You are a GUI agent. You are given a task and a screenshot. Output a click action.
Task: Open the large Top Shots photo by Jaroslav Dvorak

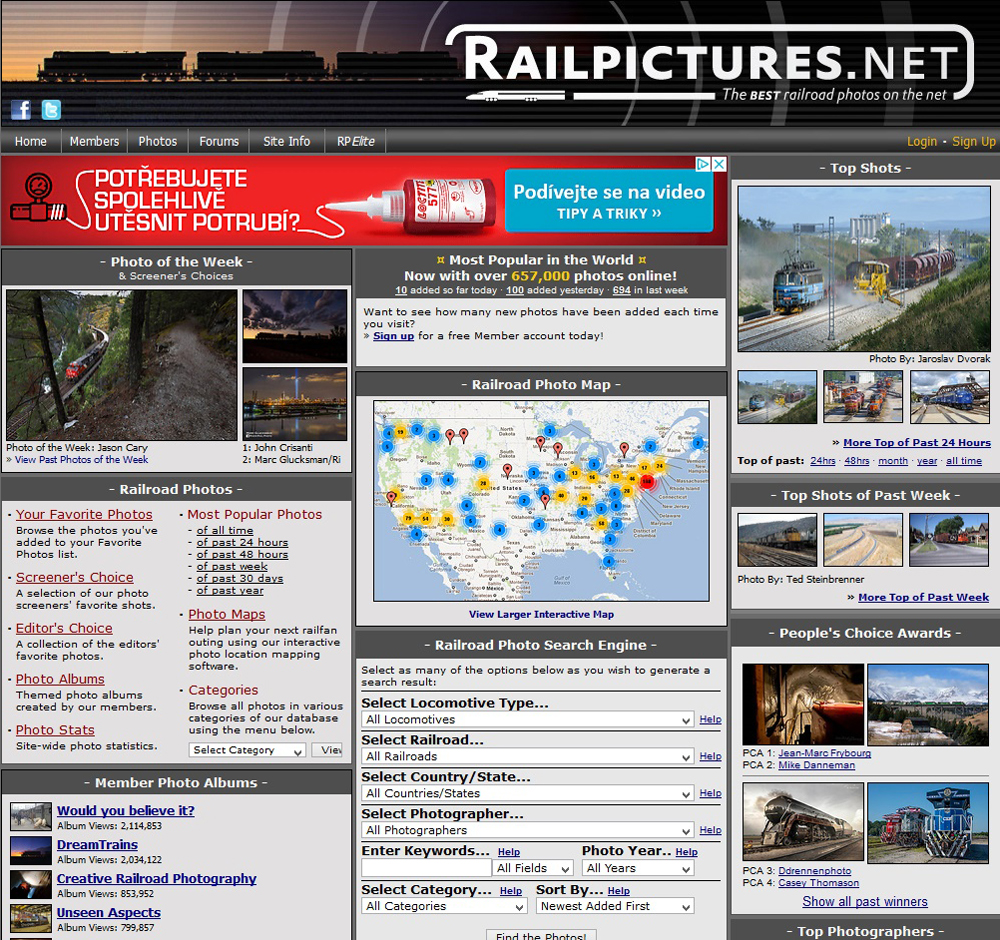[864, 268]
